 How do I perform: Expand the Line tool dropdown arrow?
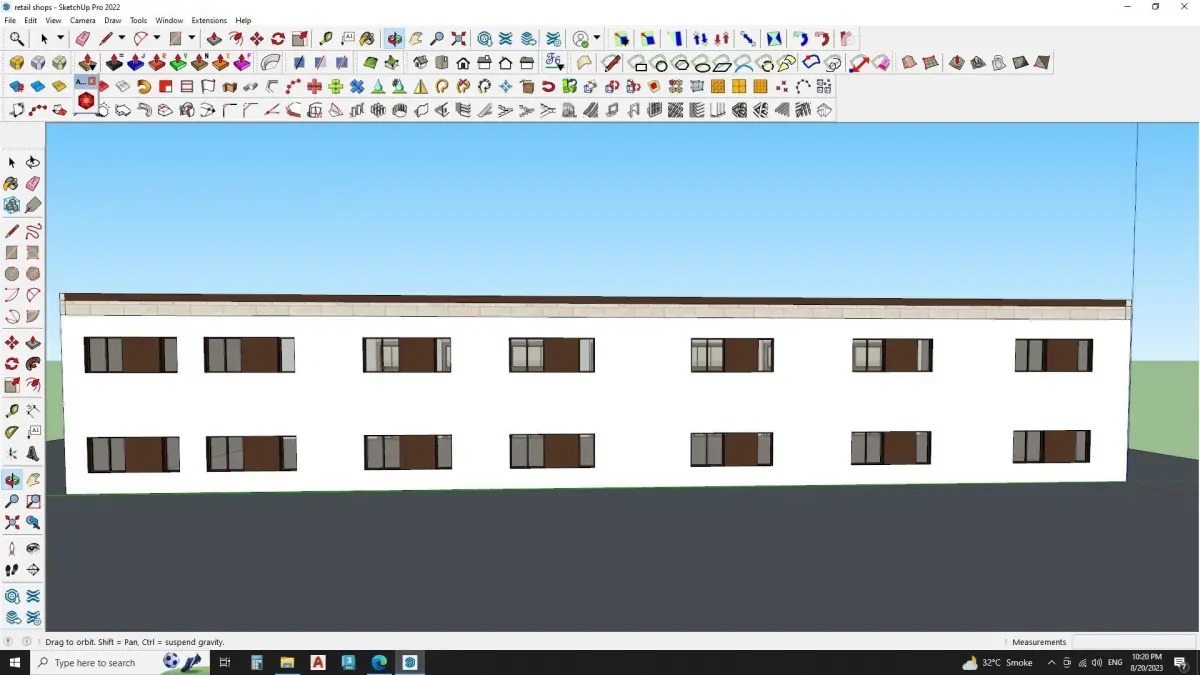tap(121, 38)
